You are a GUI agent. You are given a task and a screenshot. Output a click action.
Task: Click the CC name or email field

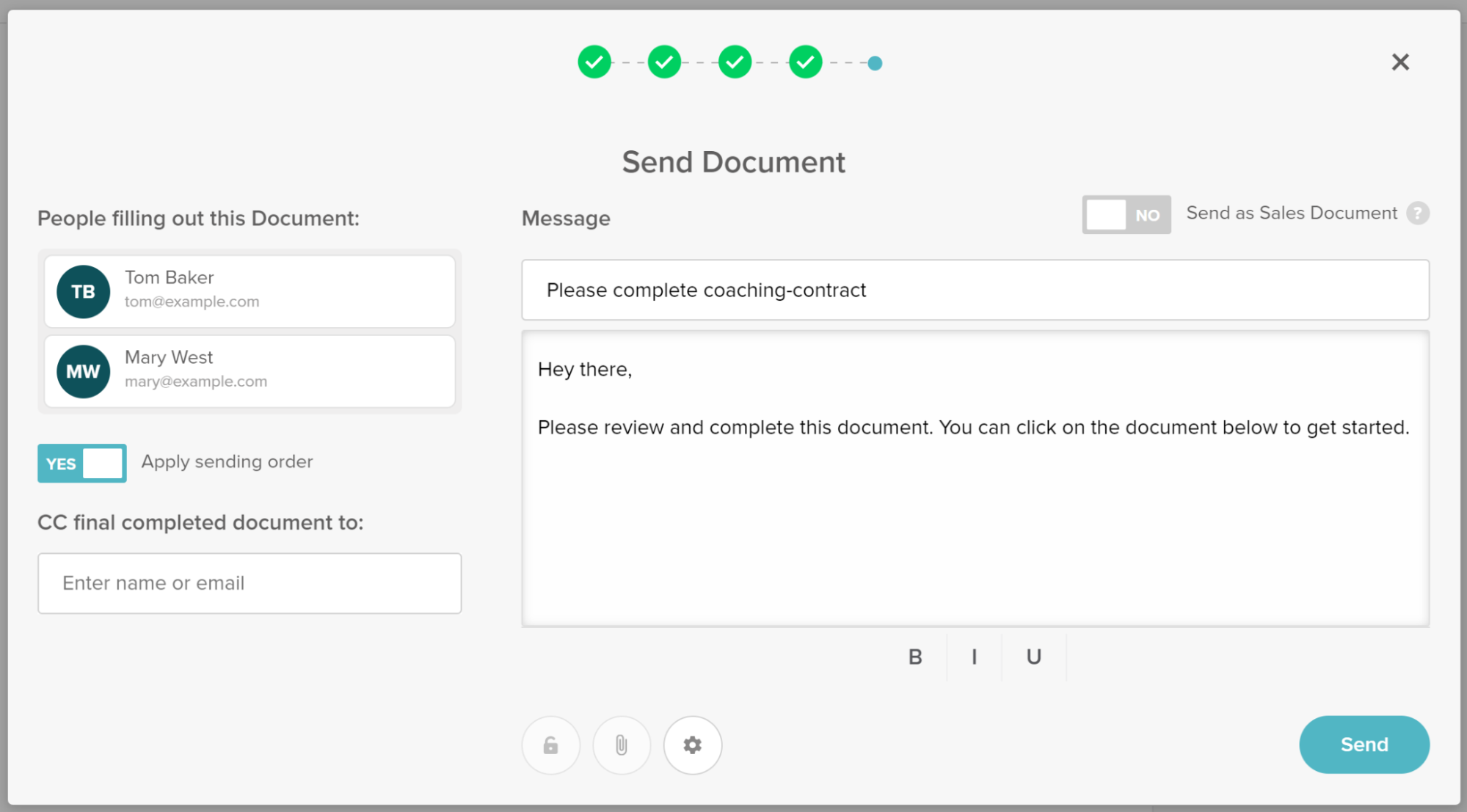pos(250,583)
